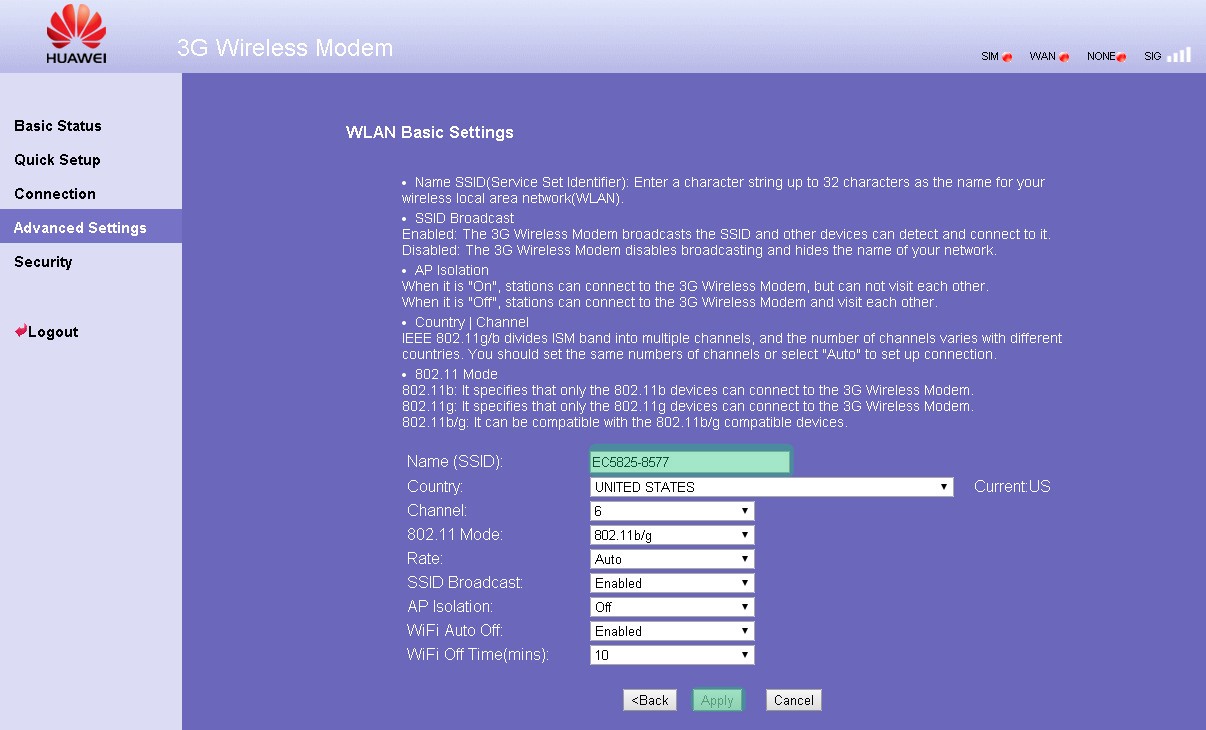
Task: Expand the Channel dropdown
Action: tap(672, 511)
